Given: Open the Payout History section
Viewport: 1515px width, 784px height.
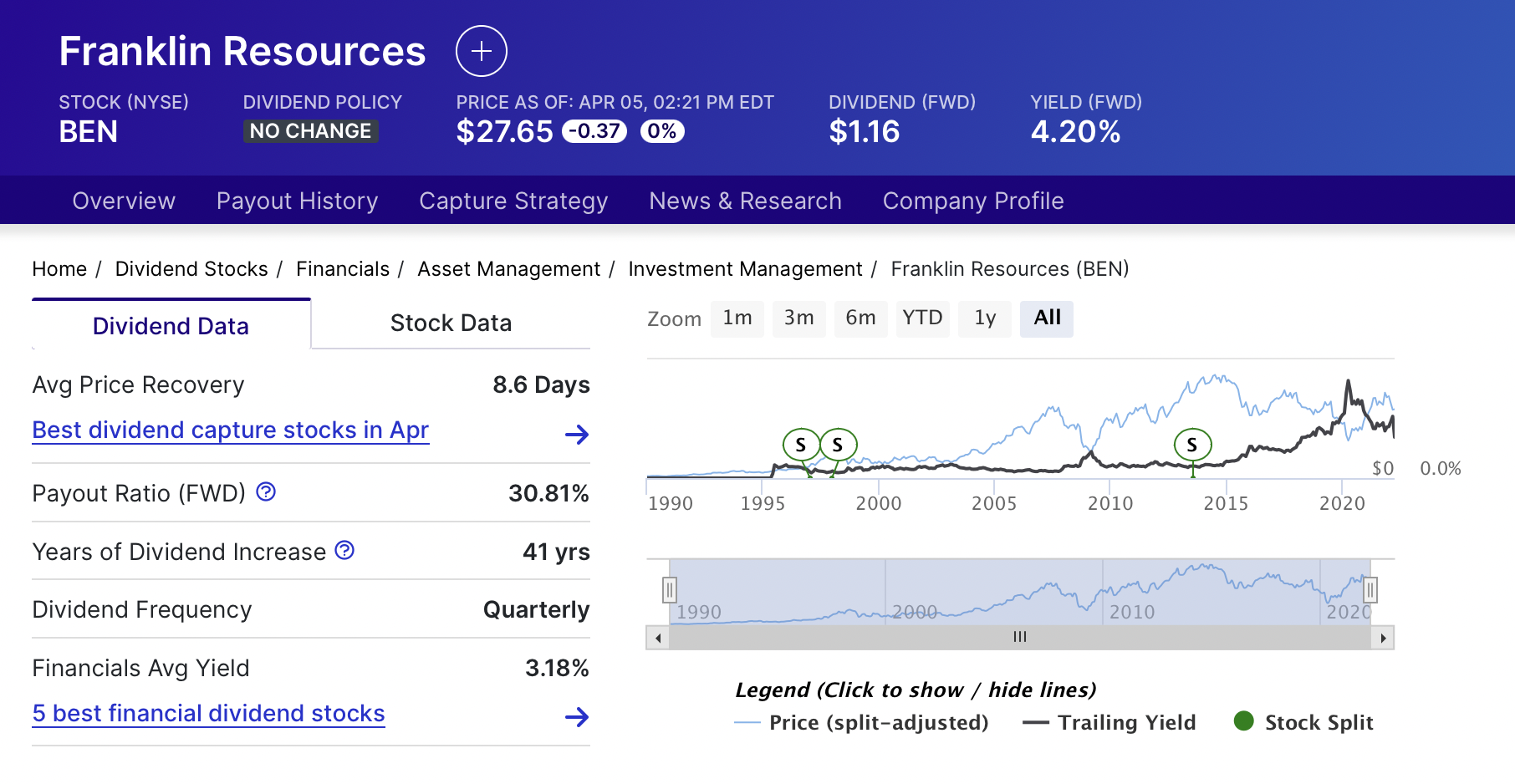Looking at the screenshot, I should (297, 201).
